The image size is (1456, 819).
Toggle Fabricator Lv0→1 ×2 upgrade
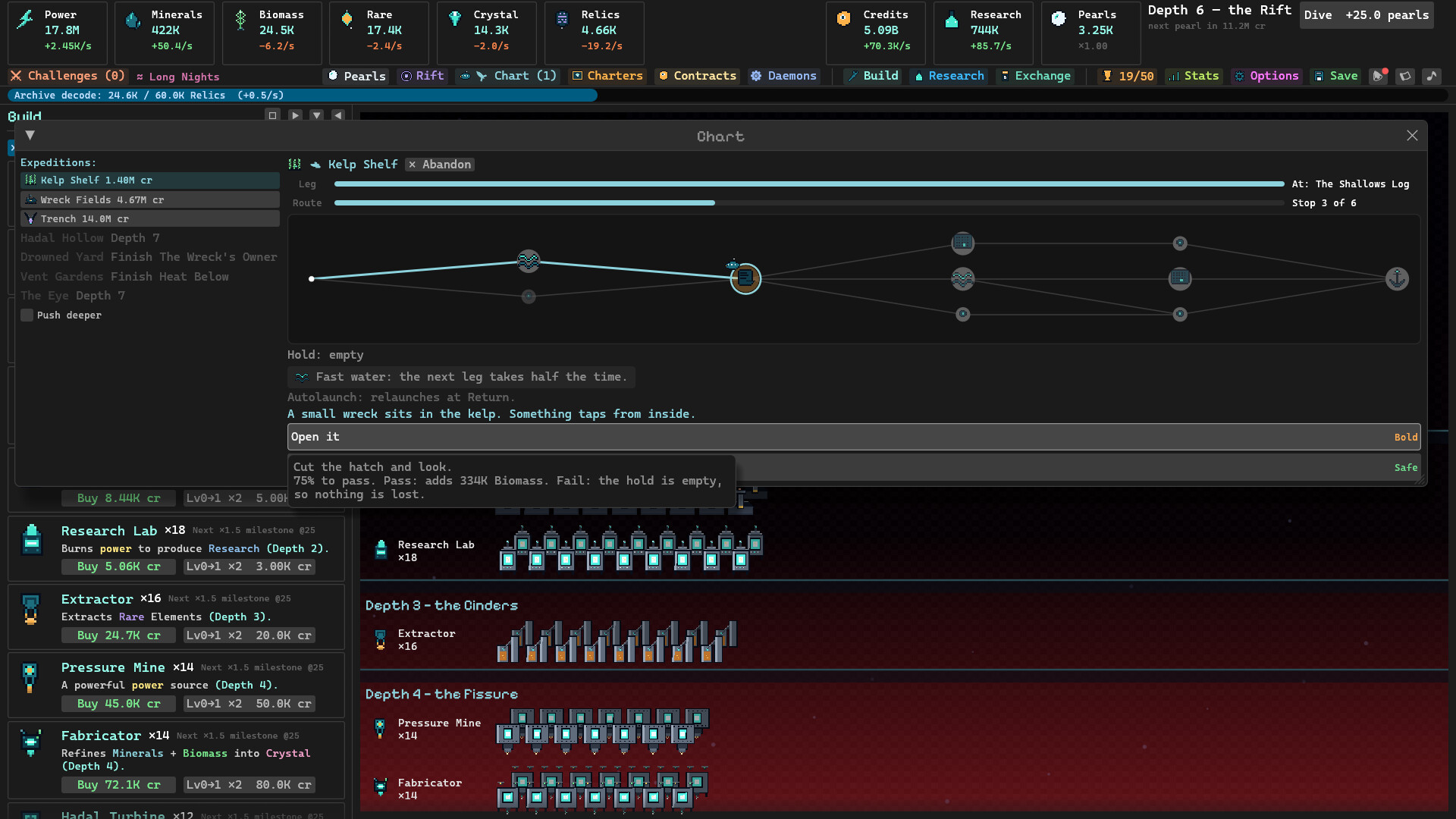(249, 785)
